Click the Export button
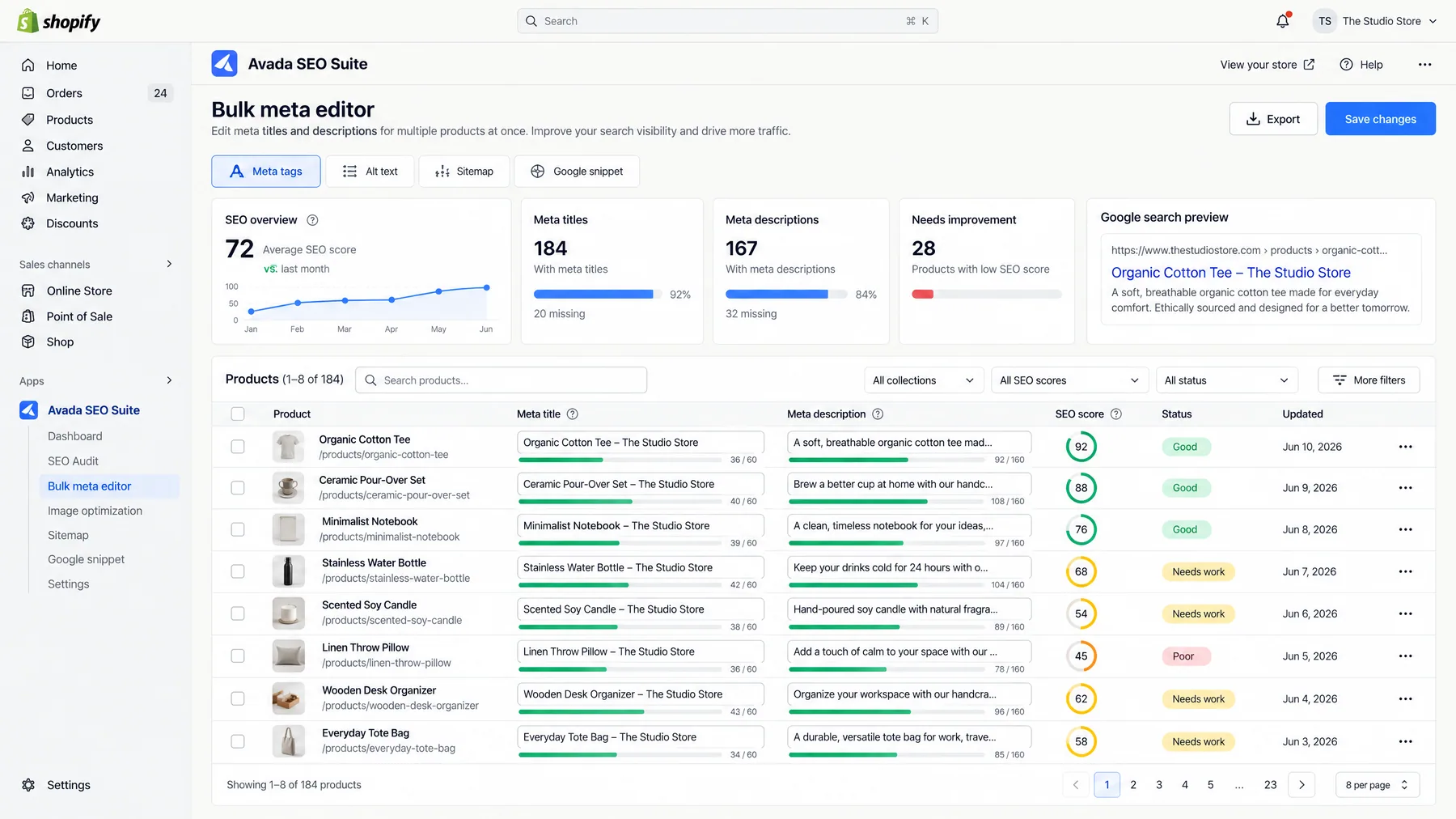This screenshot has height=819, width=1456. pyautogui.click(x=1273, y=119)
